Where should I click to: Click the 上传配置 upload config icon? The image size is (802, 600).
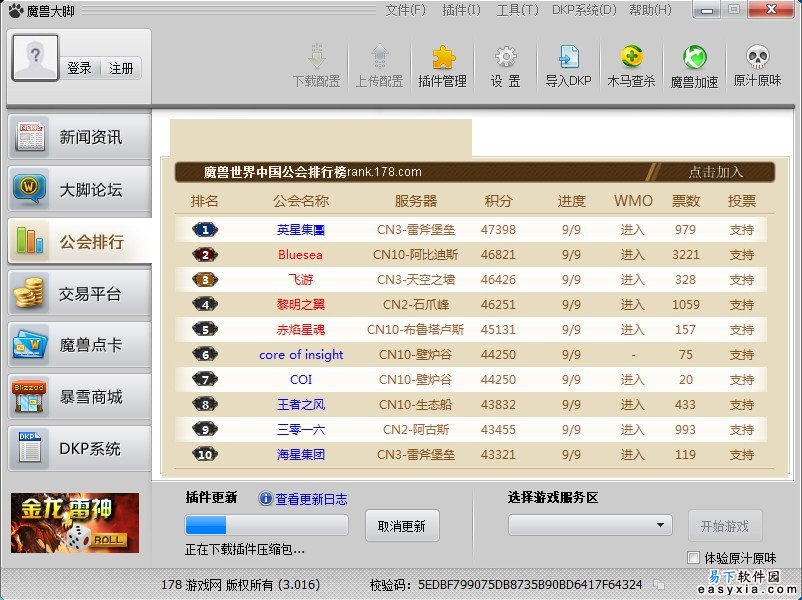coord(380,56)
